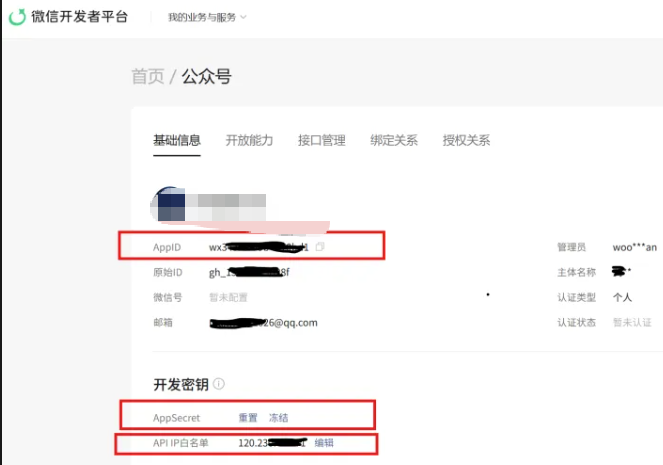Image resolution: width=663 pixels, height=465 pixels.
Task: Click the 管理员 label
Action: [x=572, y=247]
